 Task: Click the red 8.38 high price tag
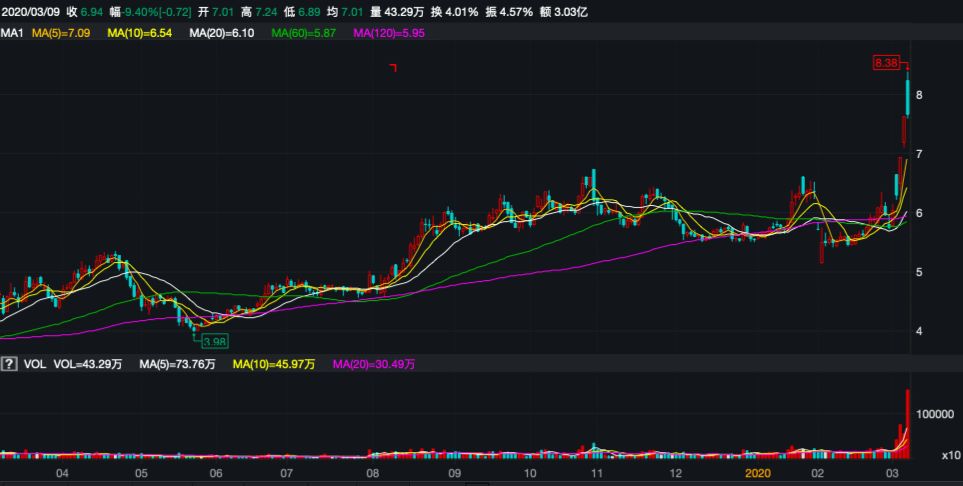pyautogui.click(x=885, y=63)
